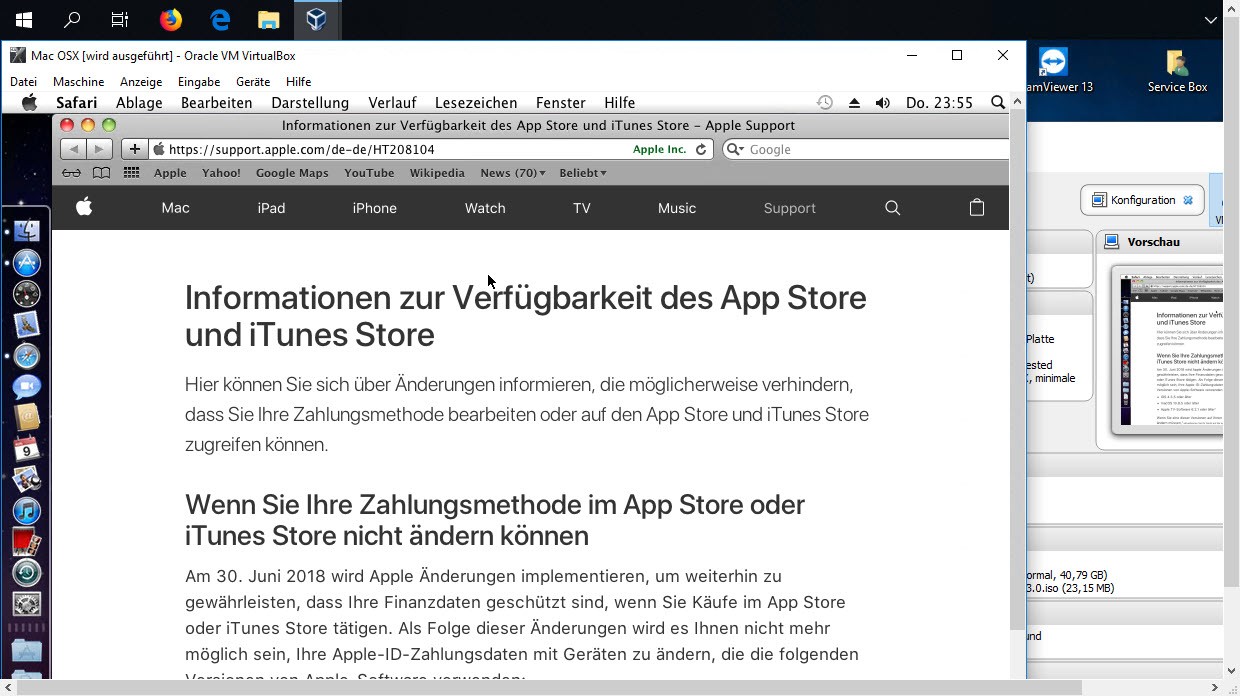Open App Store in the dock
Viewport: 1240px width, 696px height.
[26, 263]
